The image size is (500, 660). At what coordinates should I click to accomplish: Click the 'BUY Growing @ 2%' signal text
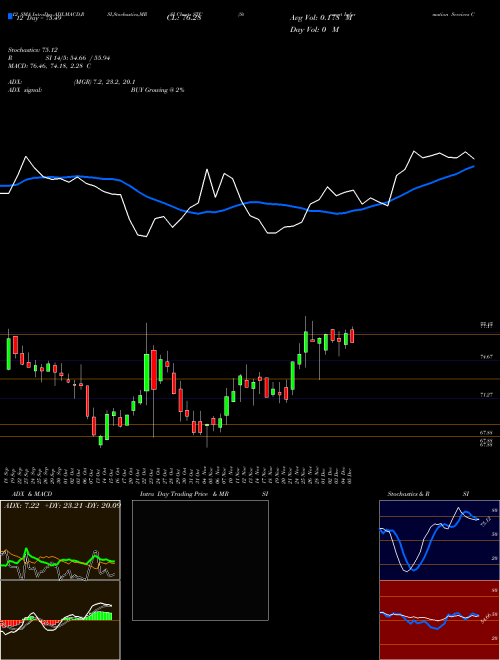point(157,90)
